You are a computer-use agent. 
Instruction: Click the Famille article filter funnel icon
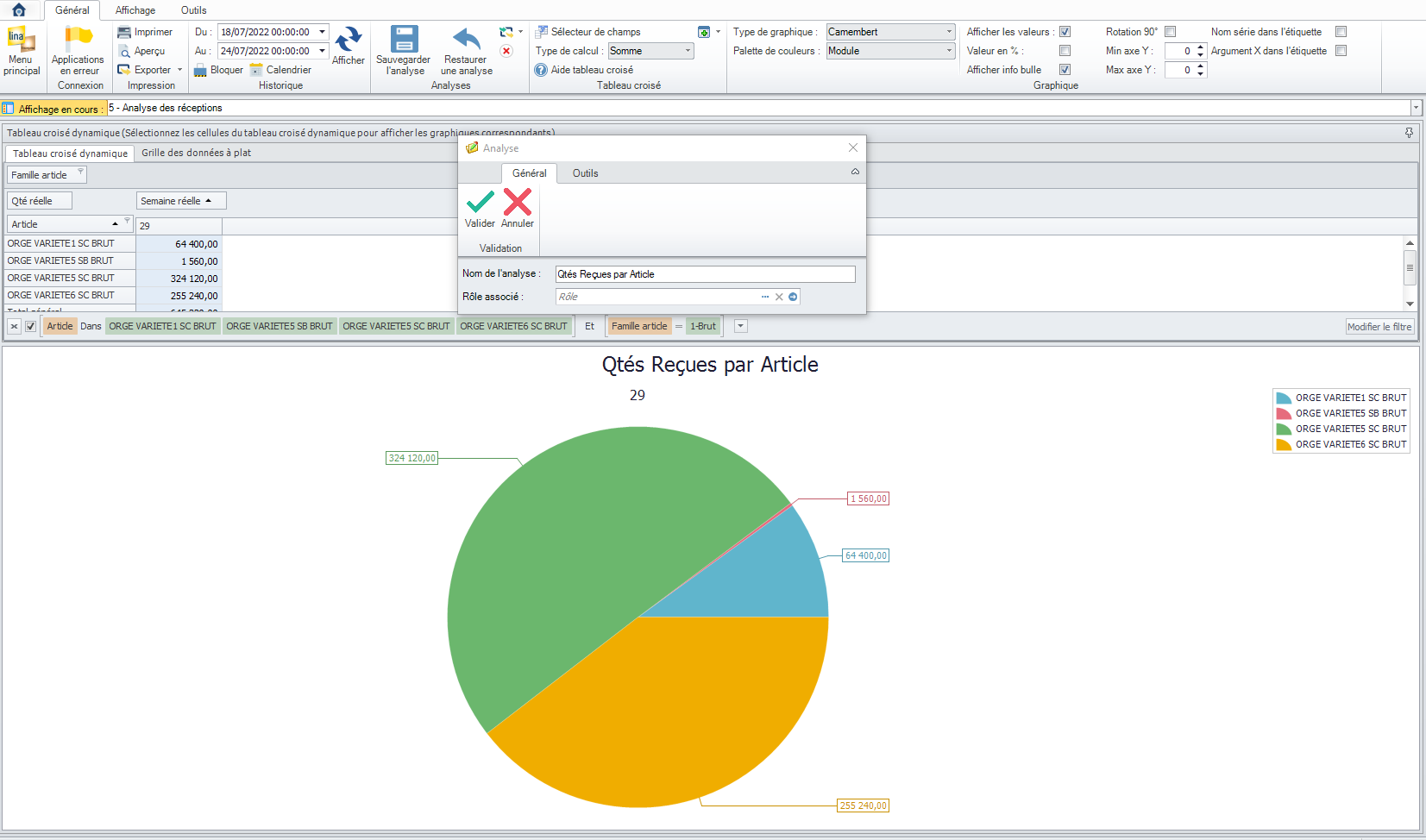[x=81, y=172]
